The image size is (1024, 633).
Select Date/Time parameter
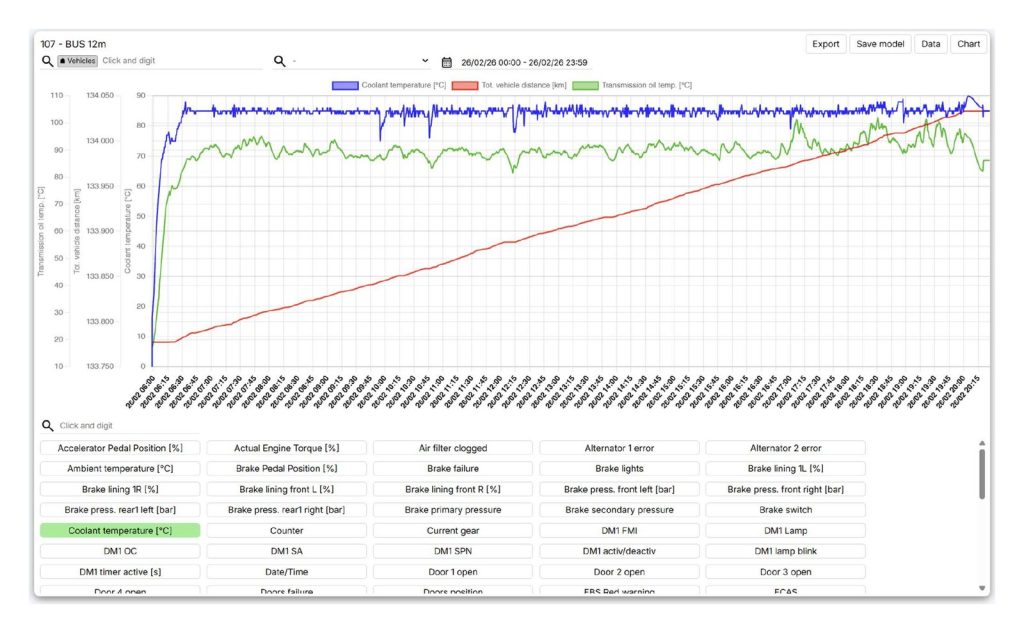[x=287, y=572]
